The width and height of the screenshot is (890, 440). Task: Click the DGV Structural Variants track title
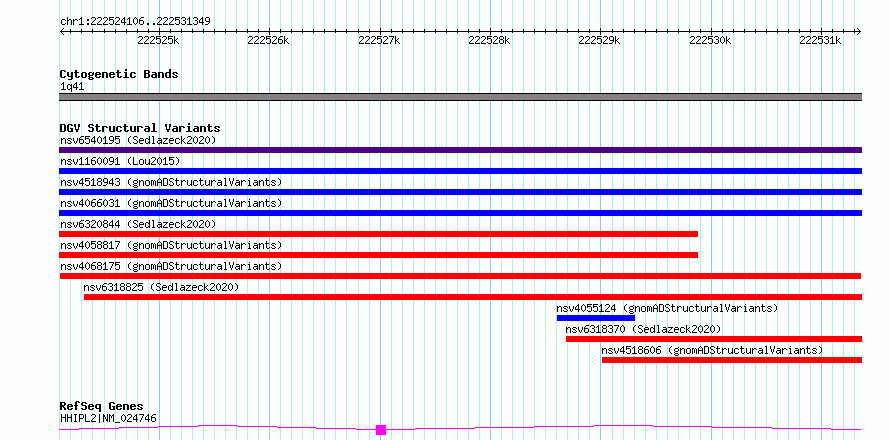click(140, 128)
